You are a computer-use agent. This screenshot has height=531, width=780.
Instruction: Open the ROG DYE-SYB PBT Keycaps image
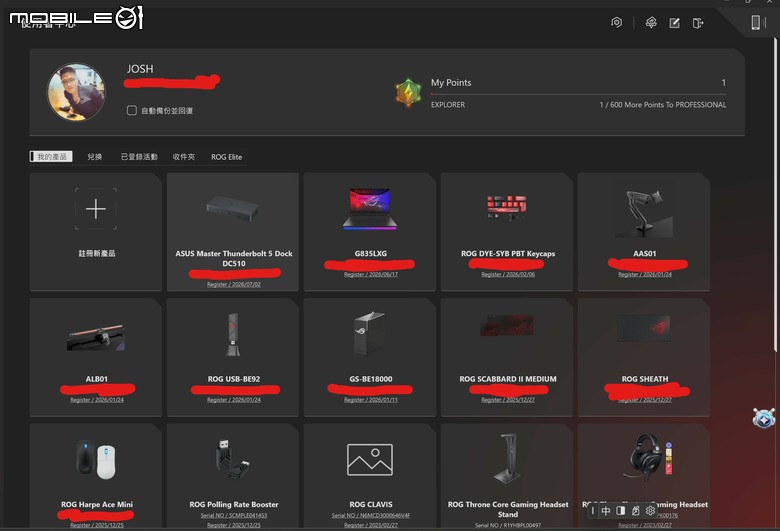click(x=507, y=208)
